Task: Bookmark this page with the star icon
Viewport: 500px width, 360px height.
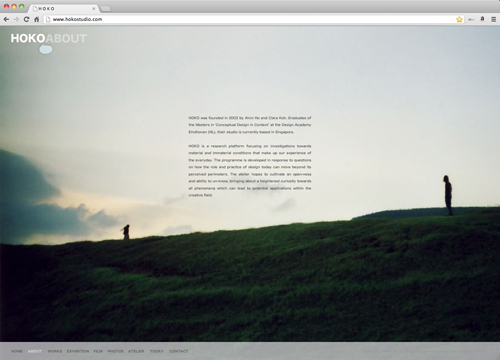Action: (459, 19)
